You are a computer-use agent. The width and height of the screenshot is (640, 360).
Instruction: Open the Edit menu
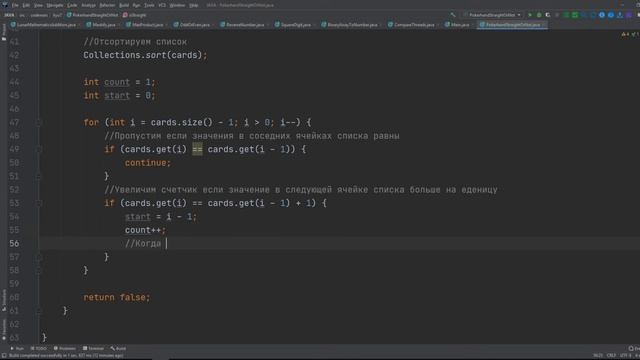tap(26, 5)
